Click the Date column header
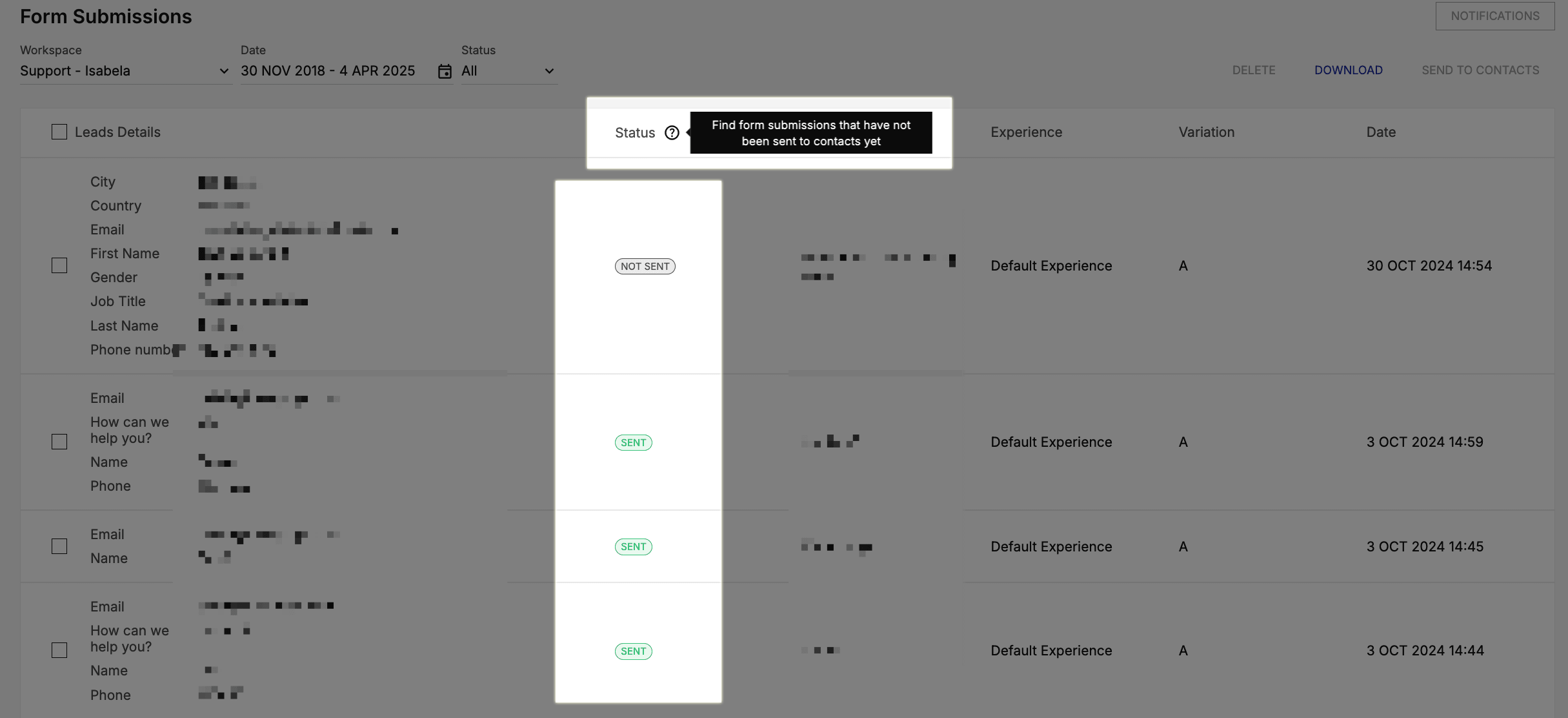The height and width of the screenshot is (718, 1568). click(1381, 132)
